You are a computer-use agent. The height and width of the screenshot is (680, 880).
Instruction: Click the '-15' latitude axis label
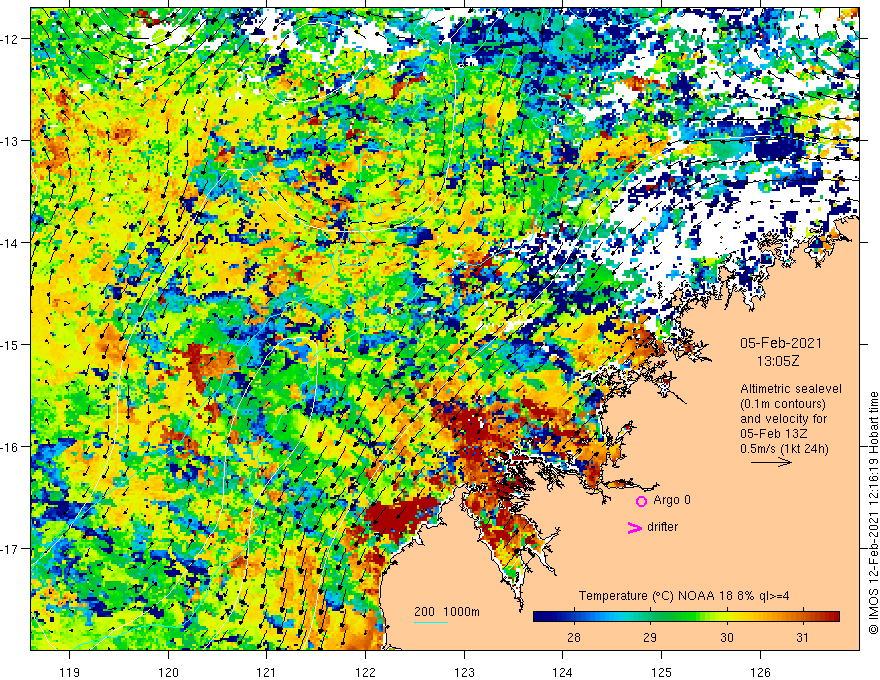pos(11,345)
